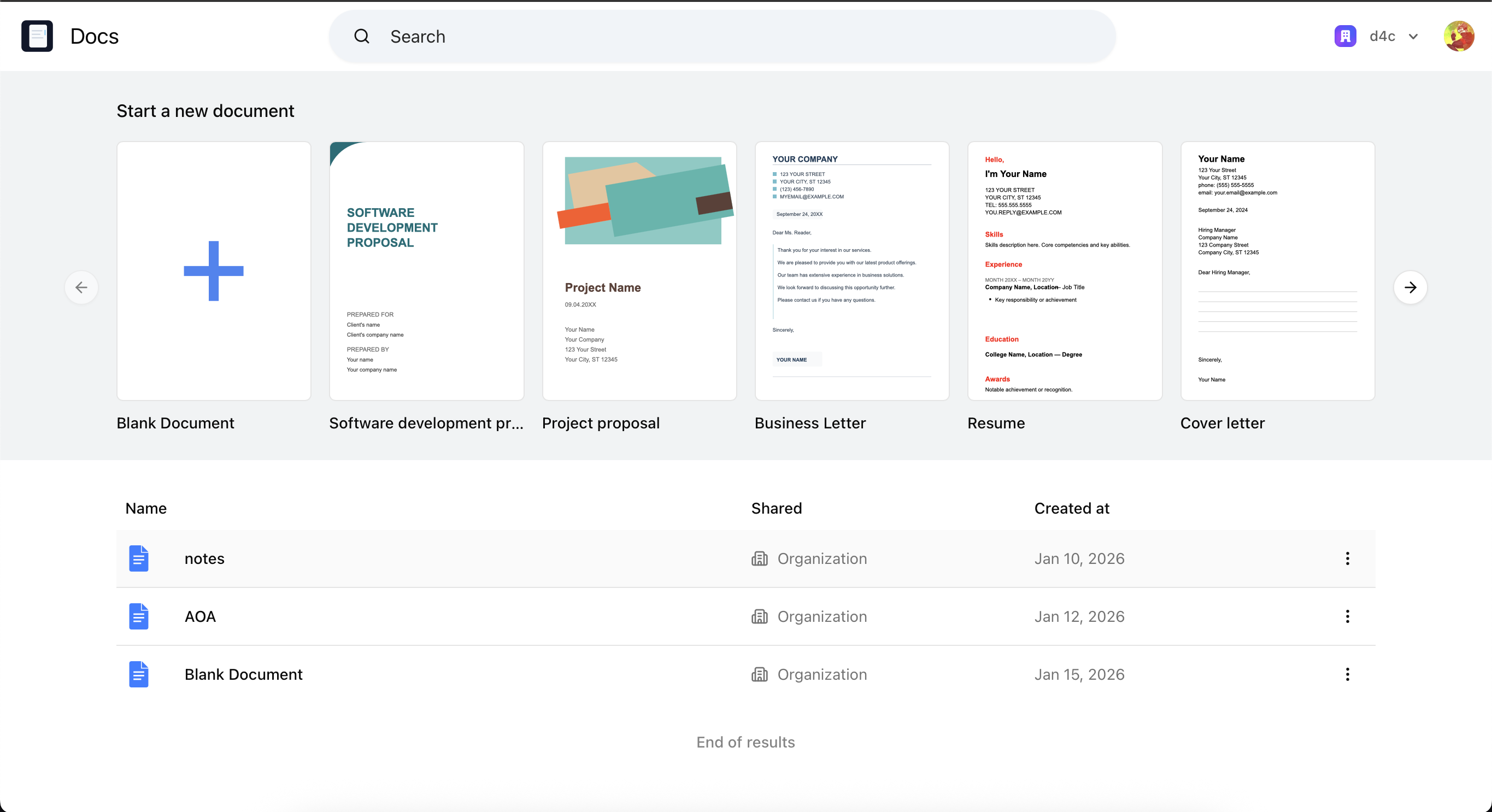Choose the Software development proposal template

click(426, 271)
